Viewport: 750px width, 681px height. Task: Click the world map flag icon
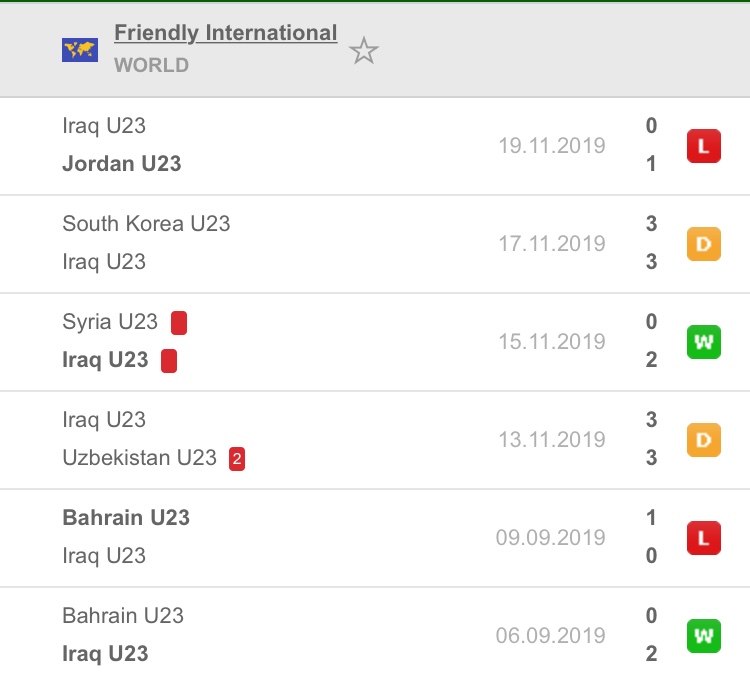(80, 50)
